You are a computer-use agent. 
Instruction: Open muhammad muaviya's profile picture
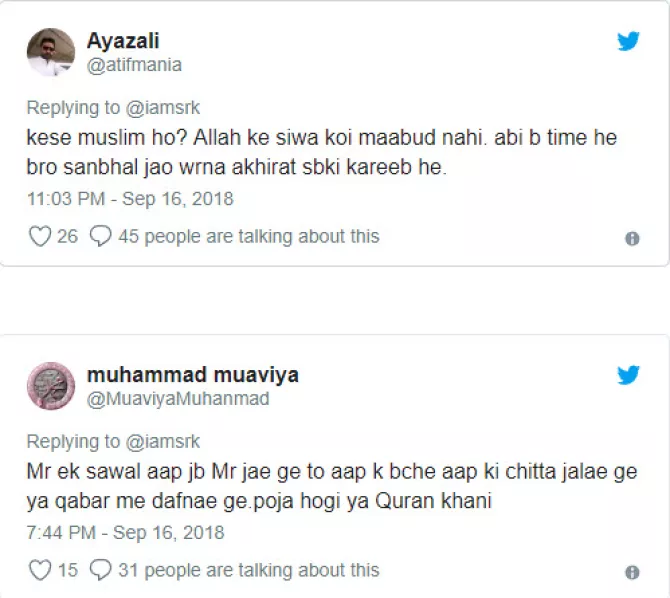tap(50, 387)
